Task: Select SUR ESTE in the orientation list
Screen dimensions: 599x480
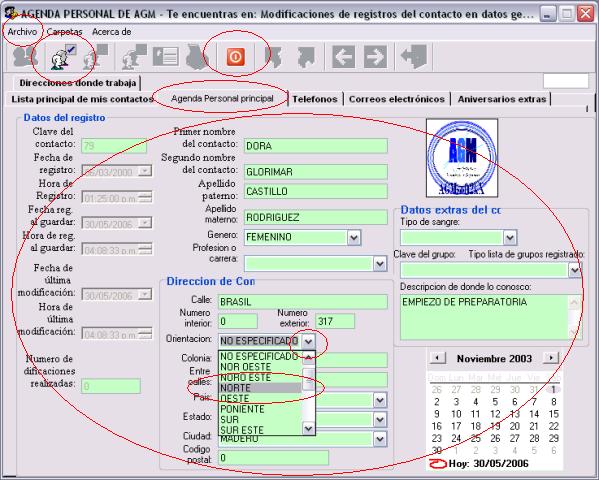Action: 260,430
